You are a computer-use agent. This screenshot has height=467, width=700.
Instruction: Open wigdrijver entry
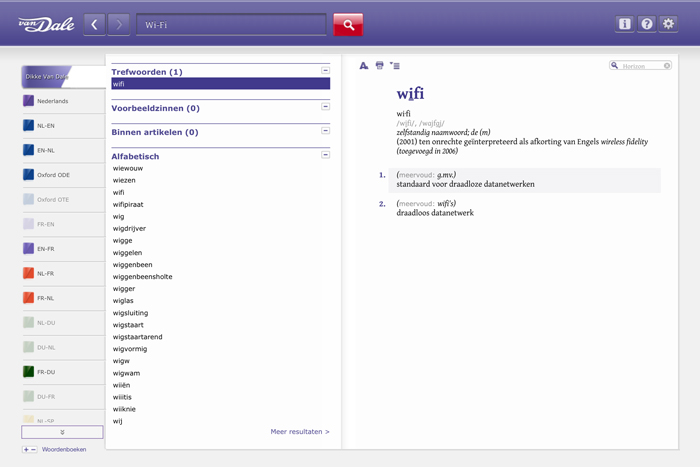129,229
